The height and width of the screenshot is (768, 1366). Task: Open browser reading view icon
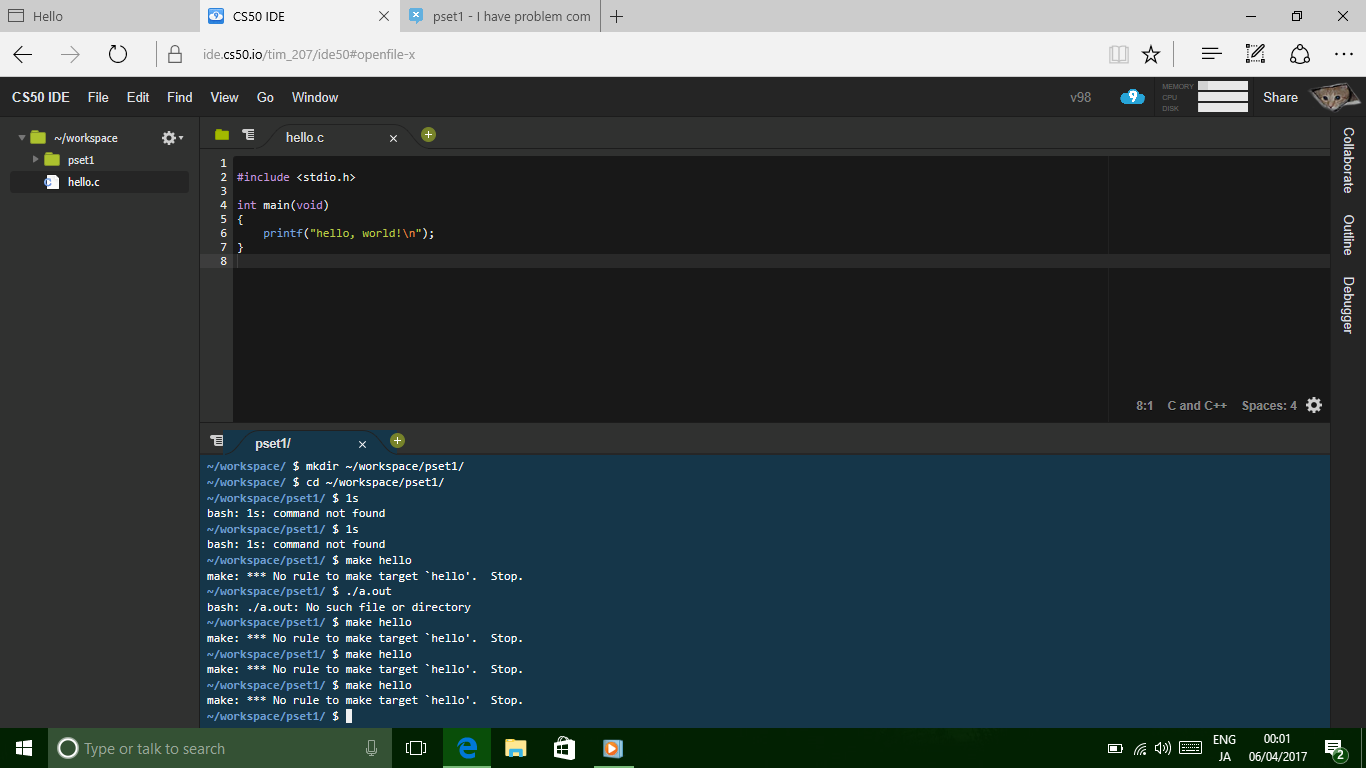(1118, 54)
